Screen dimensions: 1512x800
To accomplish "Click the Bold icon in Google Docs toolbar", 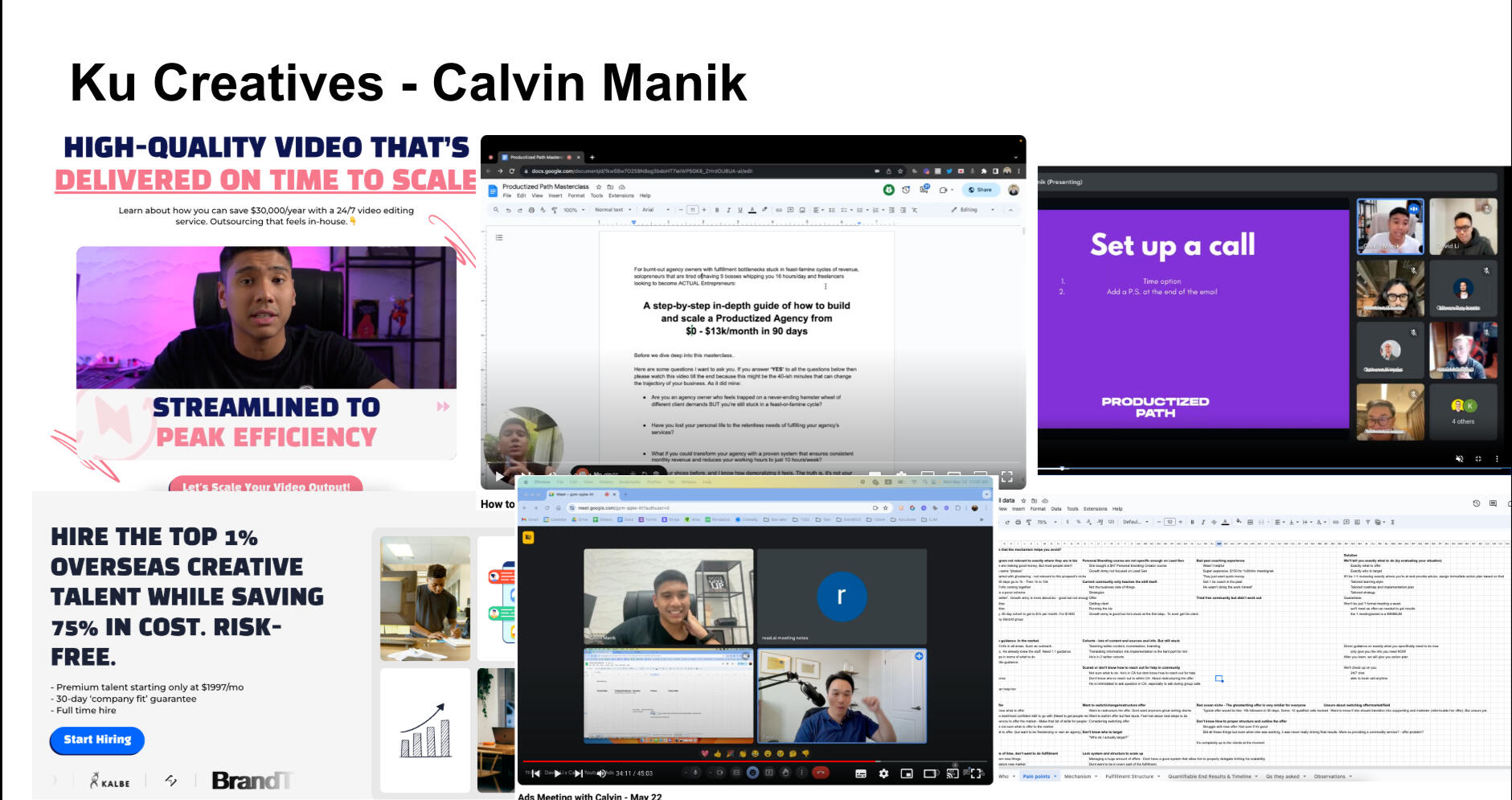I will coord(717,210).
